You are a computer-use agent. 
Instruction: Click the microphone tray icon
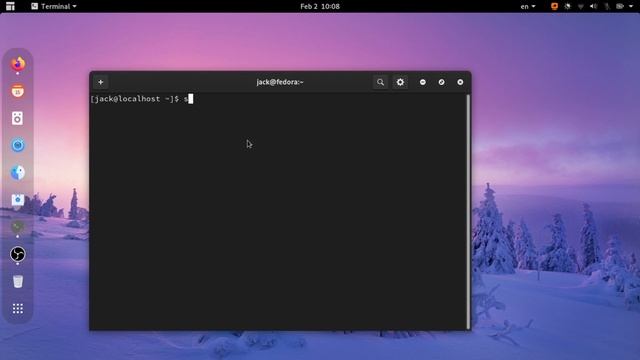607,6
